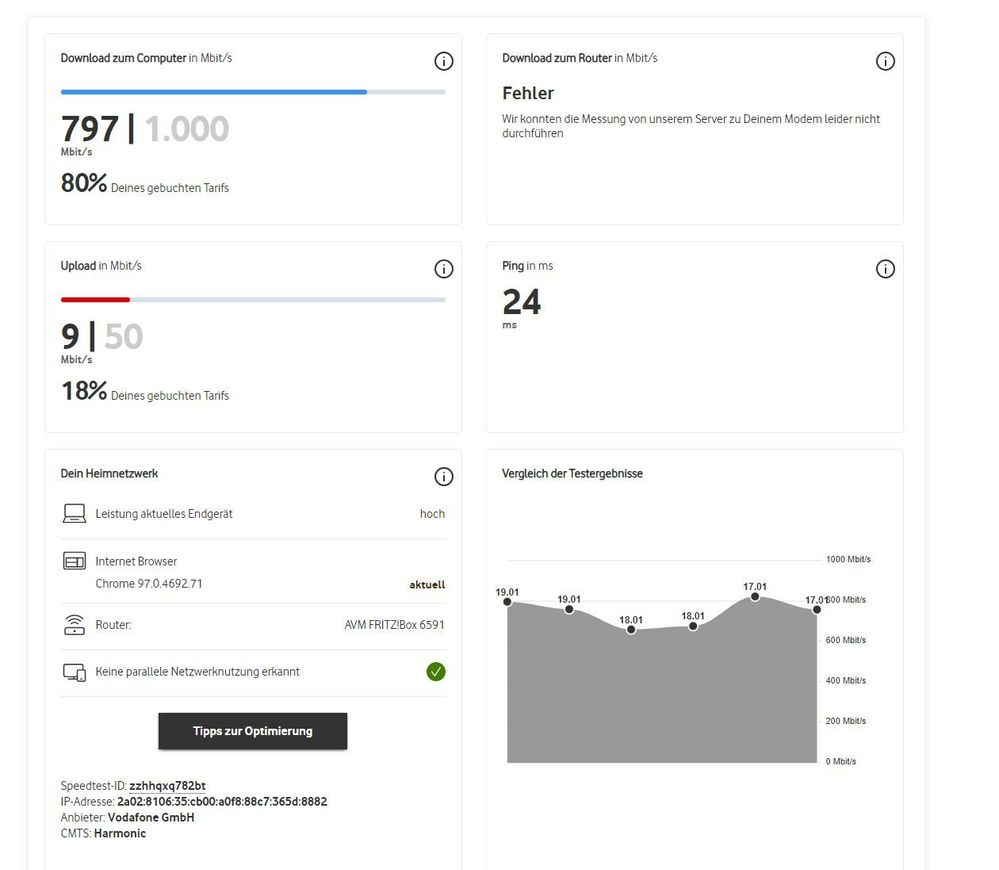Click the Upload card info icon
Image resolution: width=999 pixels, height=870 pixels.
444,269
